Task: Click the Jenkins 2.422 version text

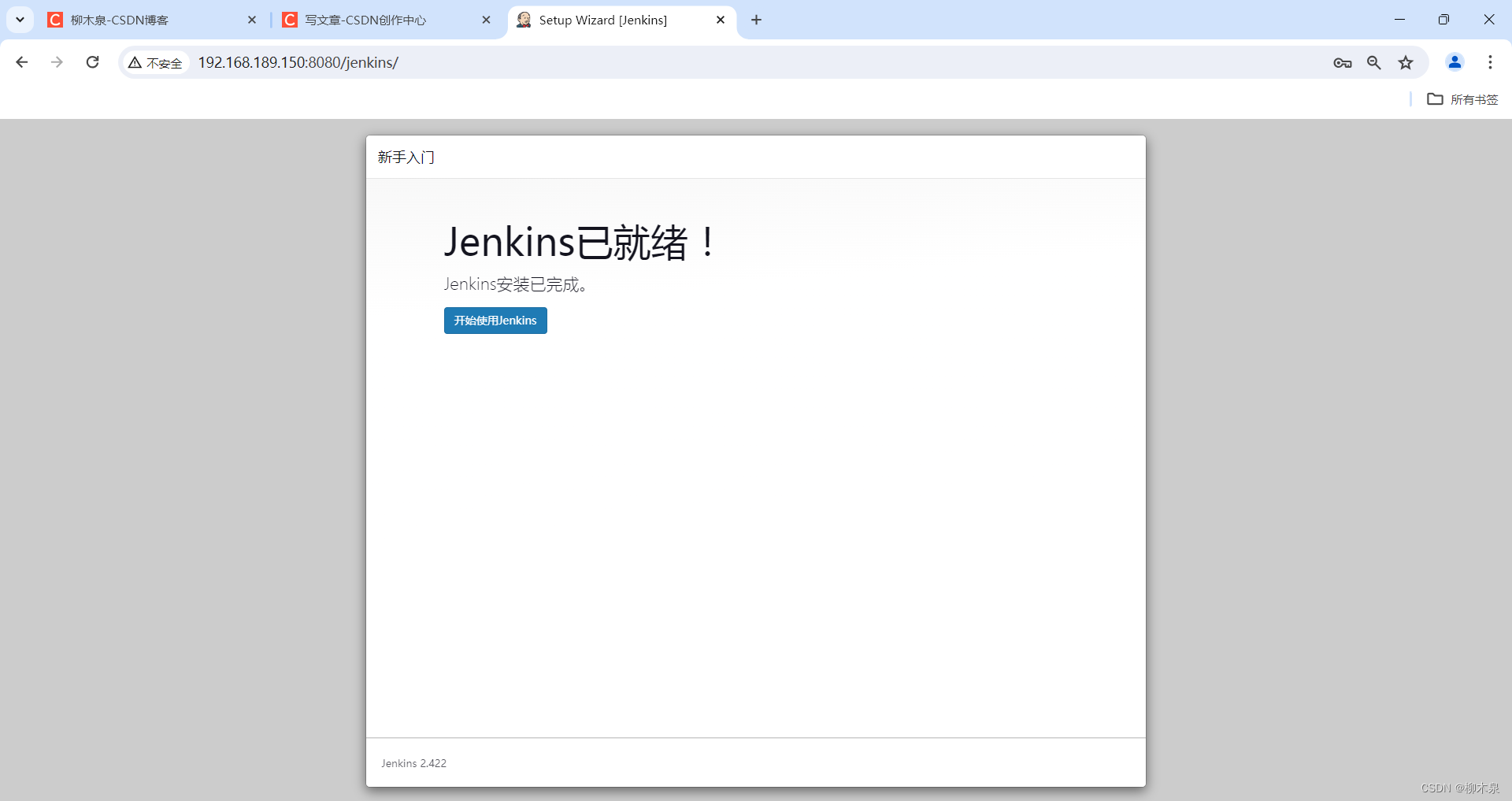Action: tap(414, 763)
